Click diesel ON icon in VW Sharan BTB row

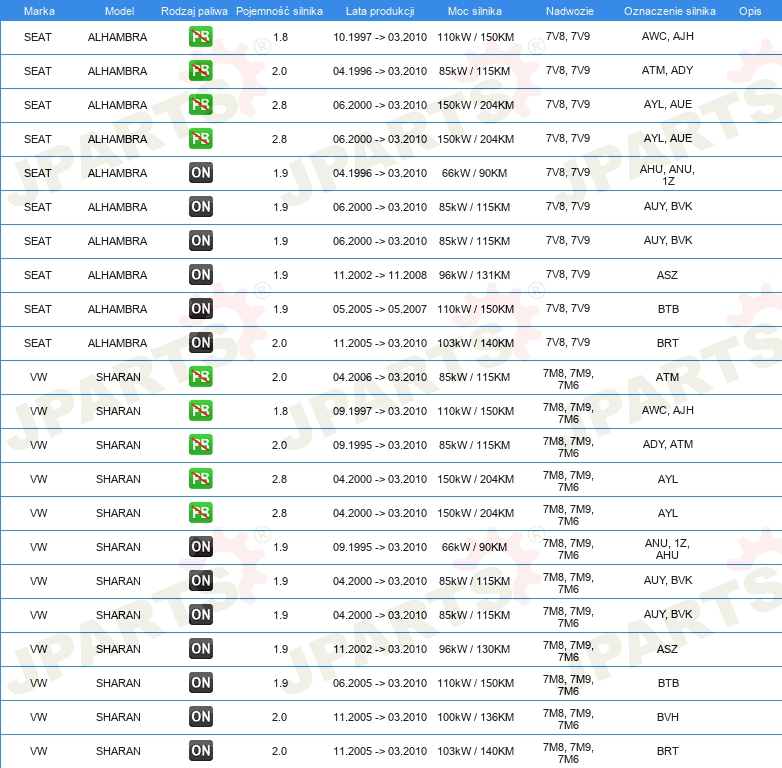[200, 683]
